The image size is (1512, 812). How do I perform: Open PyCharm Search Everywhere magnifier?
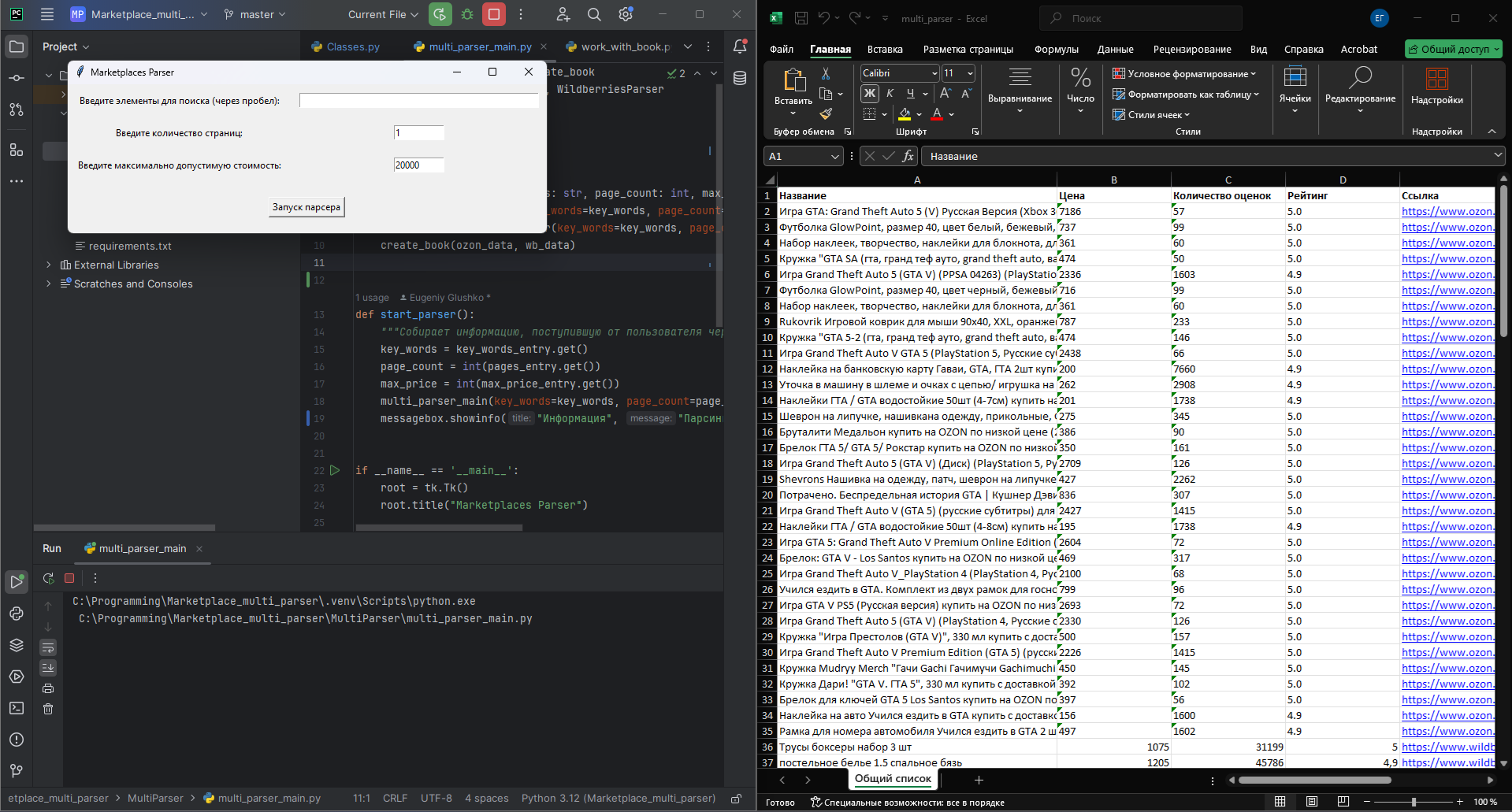(594, 14)
